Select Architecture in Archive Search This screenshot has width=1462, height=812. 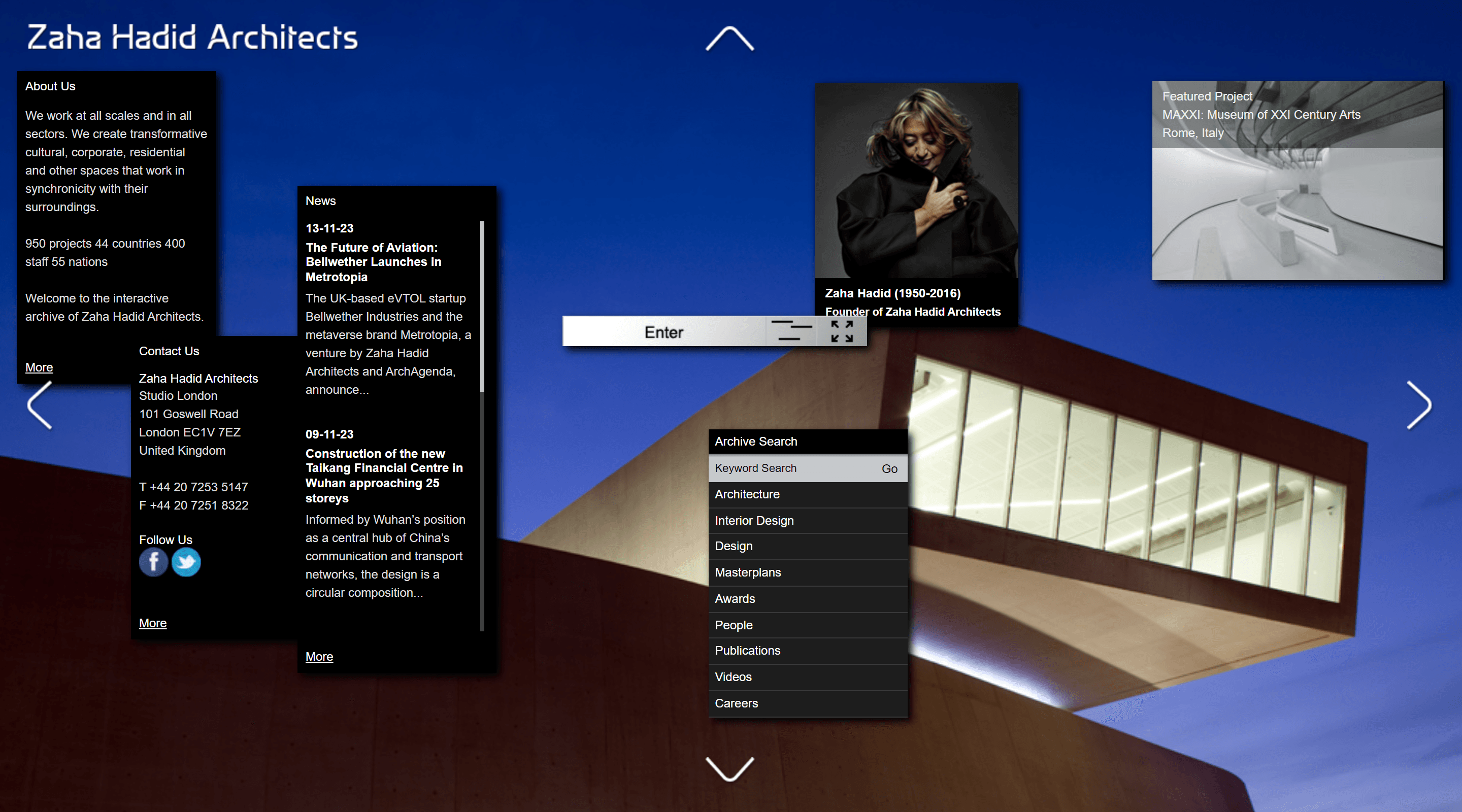[x=747, y=494]
